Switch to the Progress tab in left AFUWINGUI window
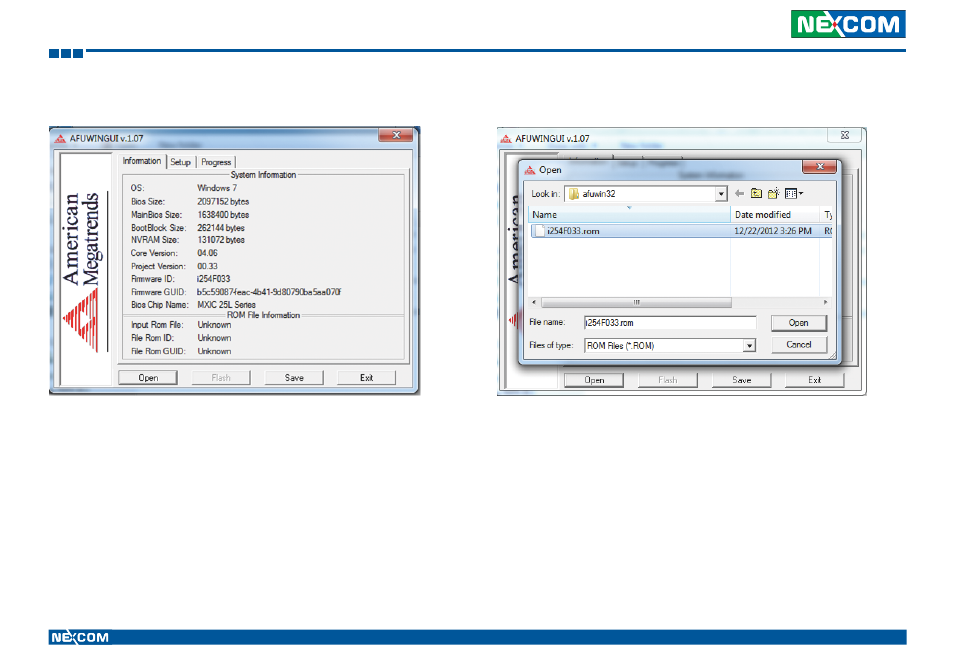 (216, 162)
